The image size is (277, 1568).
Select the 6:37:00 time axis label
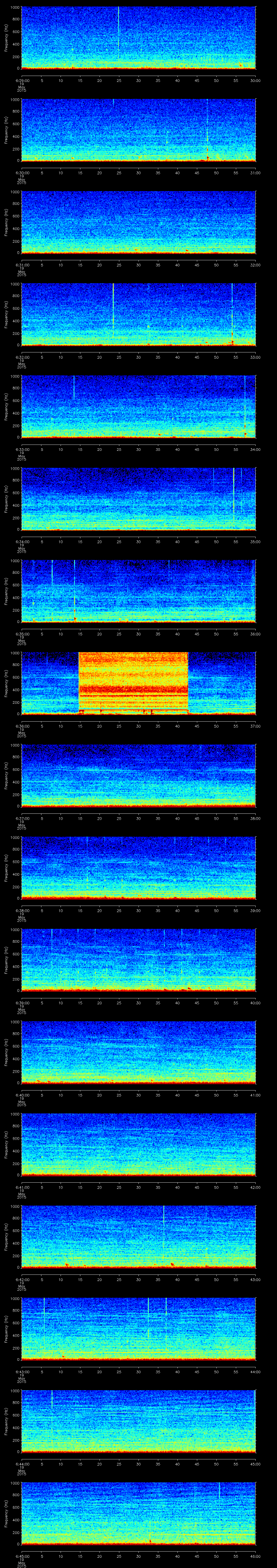(x=22, y=818)
